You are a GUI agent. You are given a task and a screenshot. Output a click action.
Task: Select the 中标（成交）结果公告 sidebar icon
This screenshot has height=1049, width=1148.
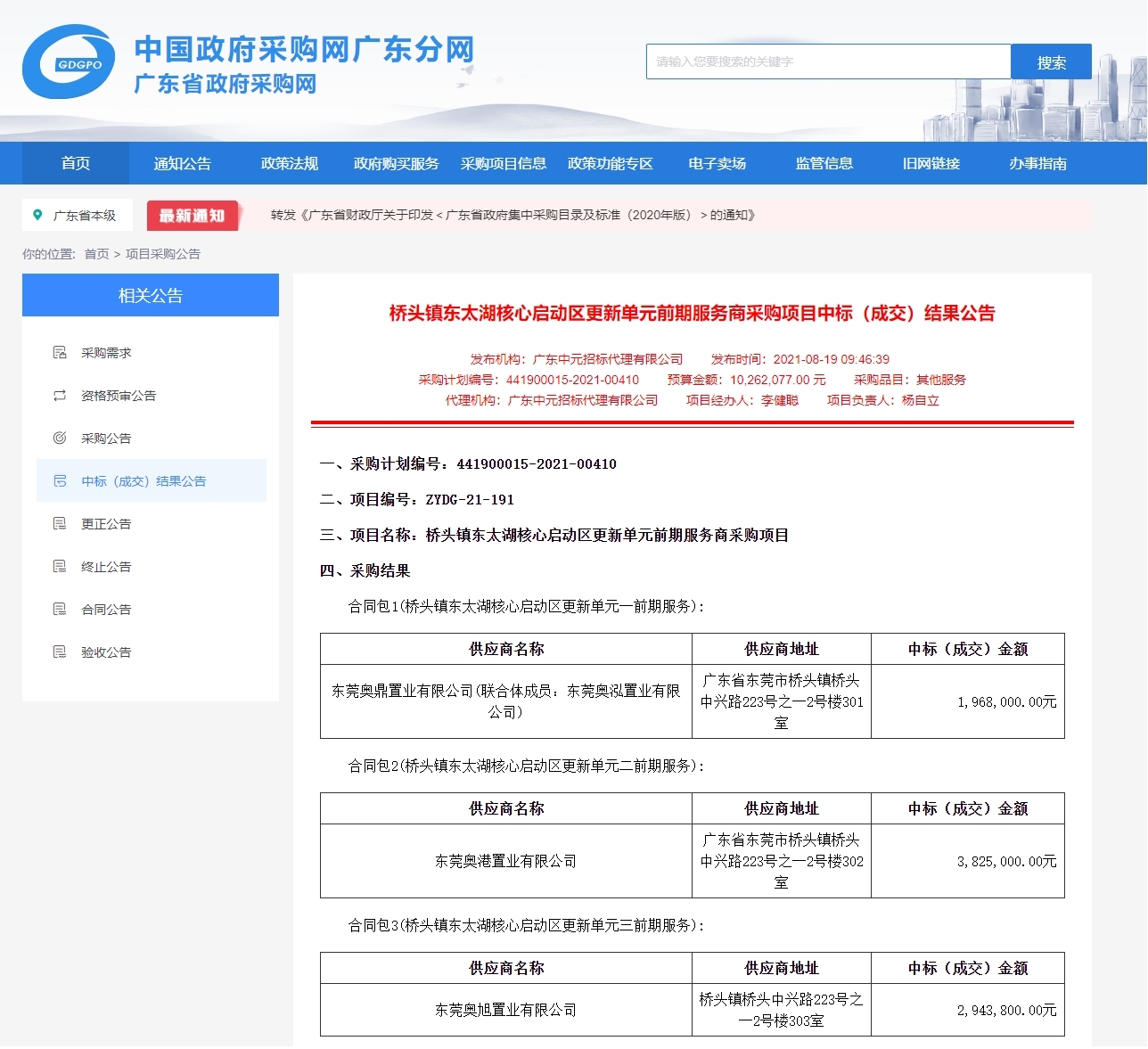click(60, 480)
